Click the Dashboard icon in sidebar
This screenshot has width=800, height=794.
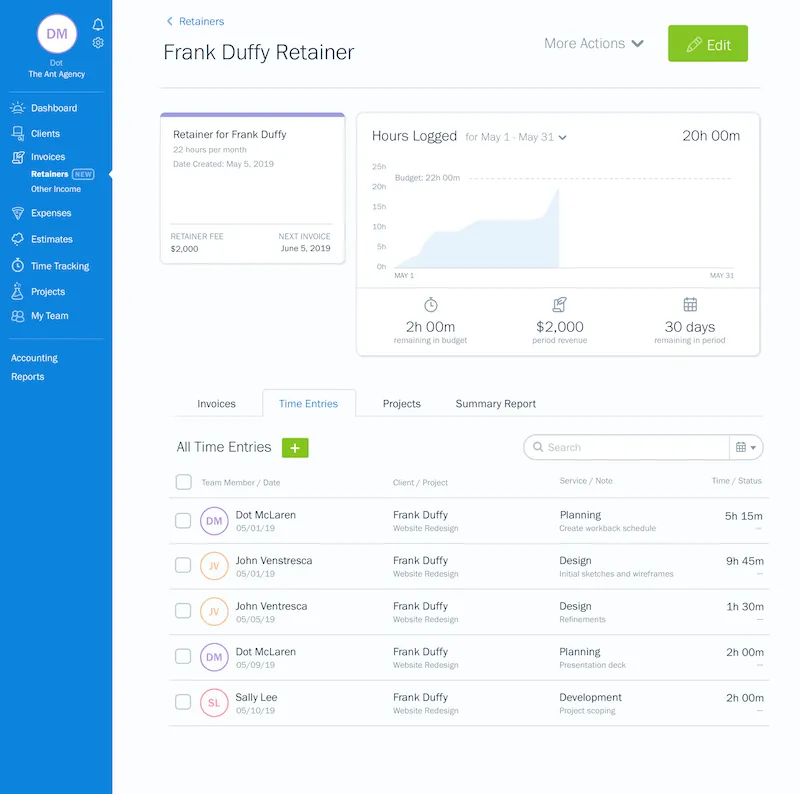[18, 108]
